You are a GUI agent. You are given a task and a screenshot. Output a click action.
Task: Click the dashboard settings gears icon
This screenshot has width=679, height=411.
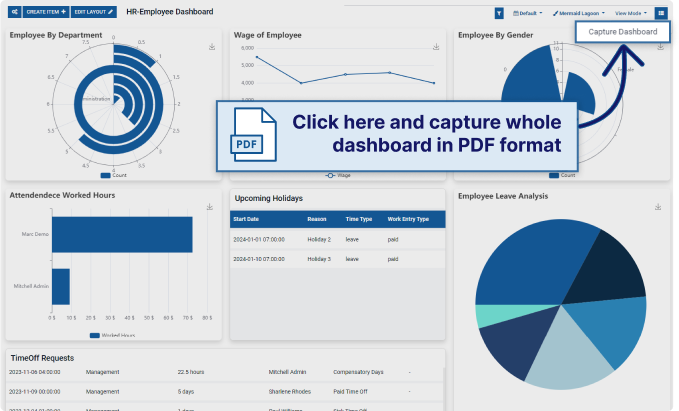click(13, 12)
